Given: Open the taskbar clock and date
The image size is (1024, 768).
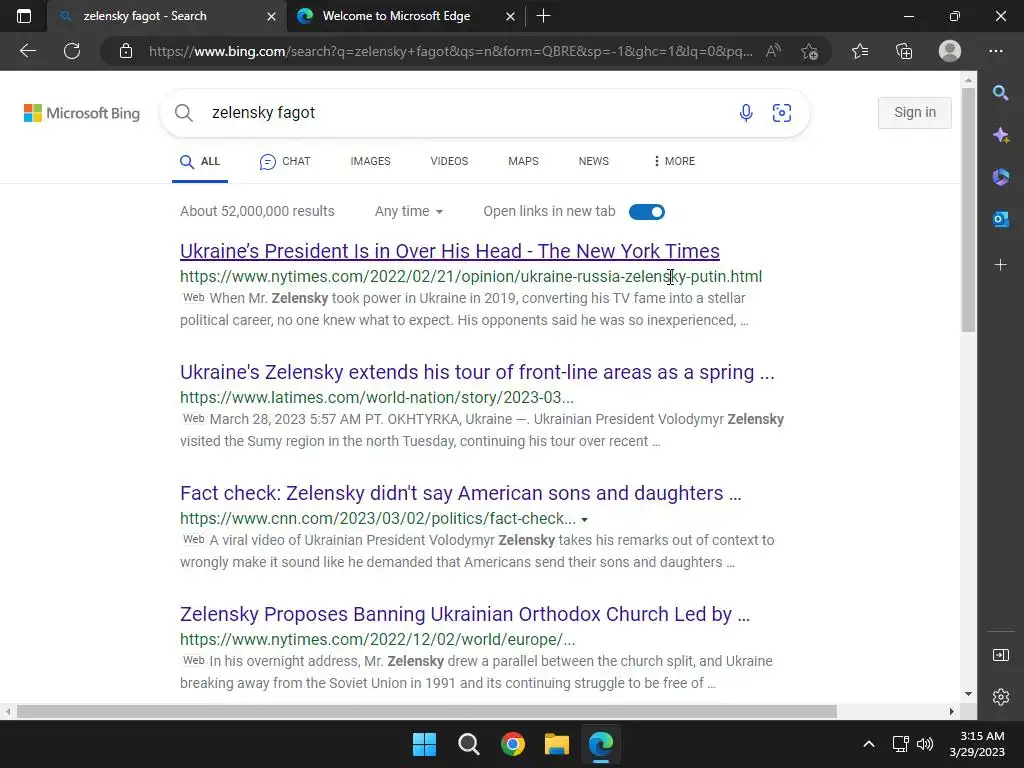Looking at the screenshot, I should tap(977, 744).
